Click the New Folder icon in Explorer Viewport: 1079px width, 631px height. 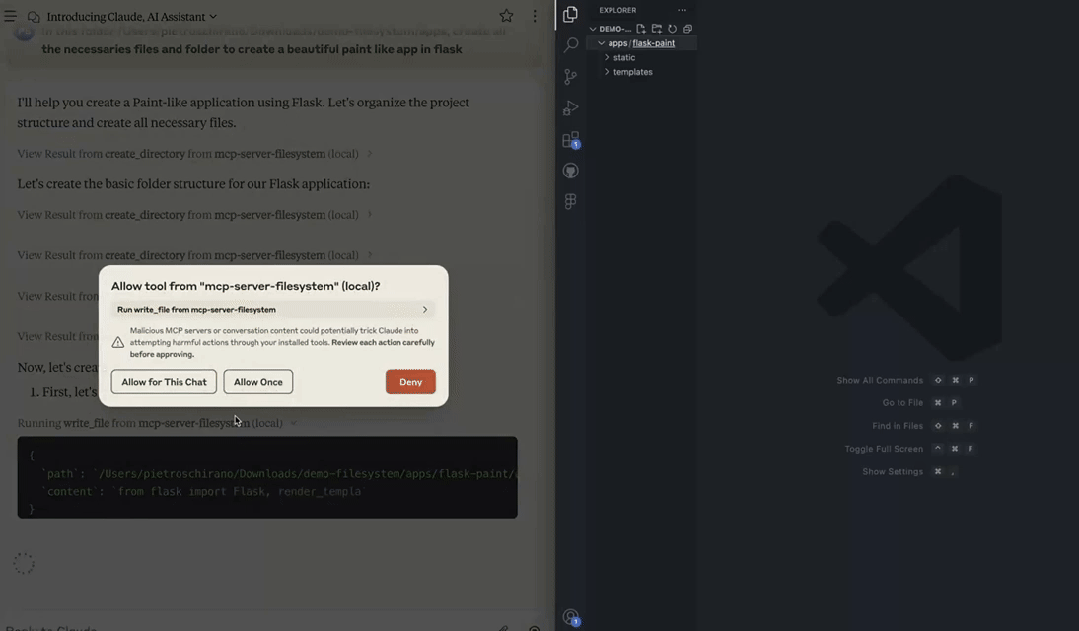657,29
